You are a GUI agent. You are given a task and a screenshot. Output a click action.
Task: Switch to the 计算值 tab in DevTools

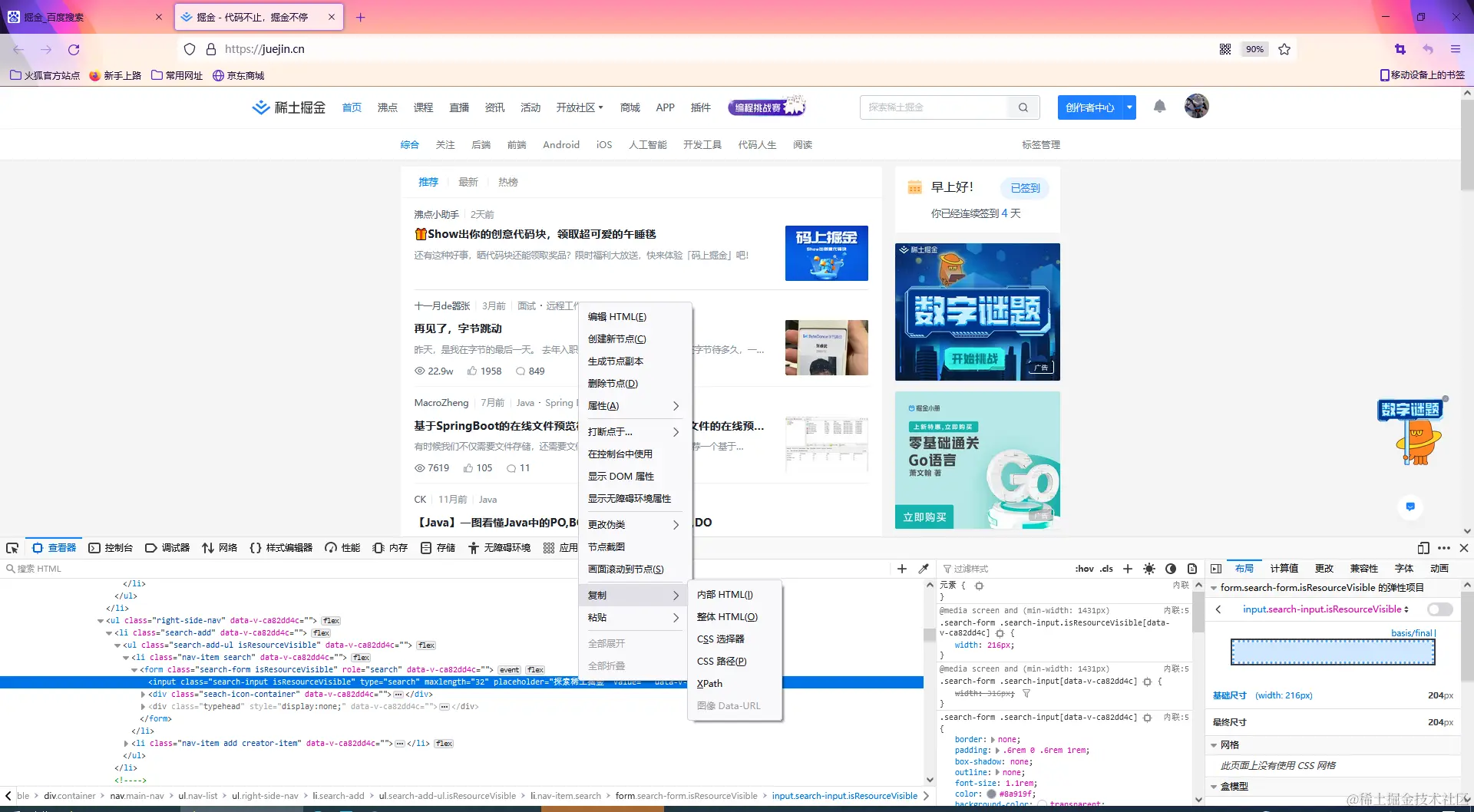1283,569
